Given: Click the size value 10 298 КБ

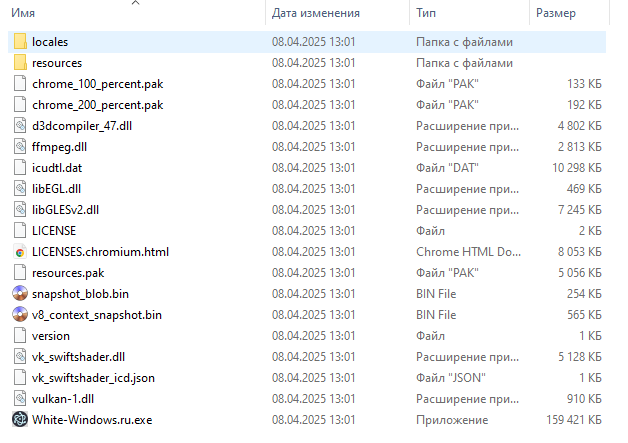Looking at the screenshot, I should click(577, 168).
